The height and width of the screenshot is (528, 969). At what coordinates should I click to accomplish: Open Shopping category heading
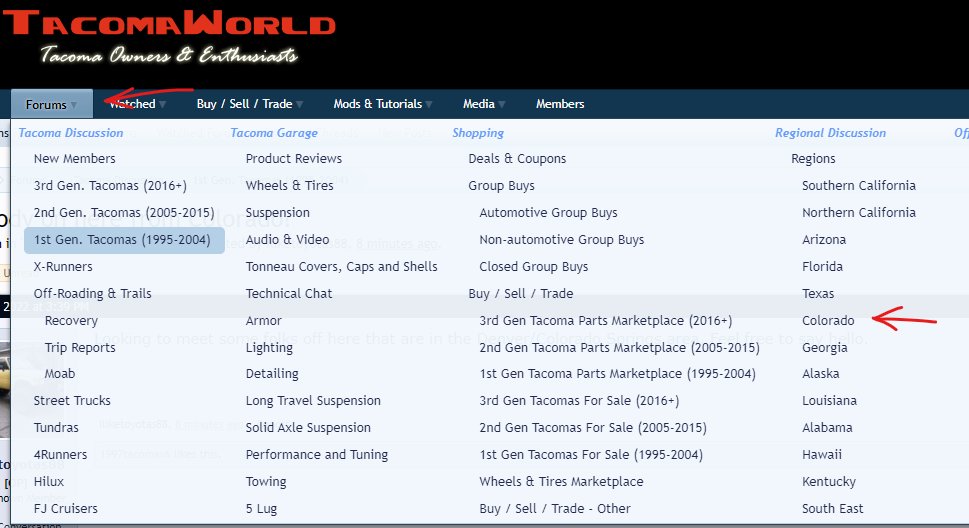478,133
